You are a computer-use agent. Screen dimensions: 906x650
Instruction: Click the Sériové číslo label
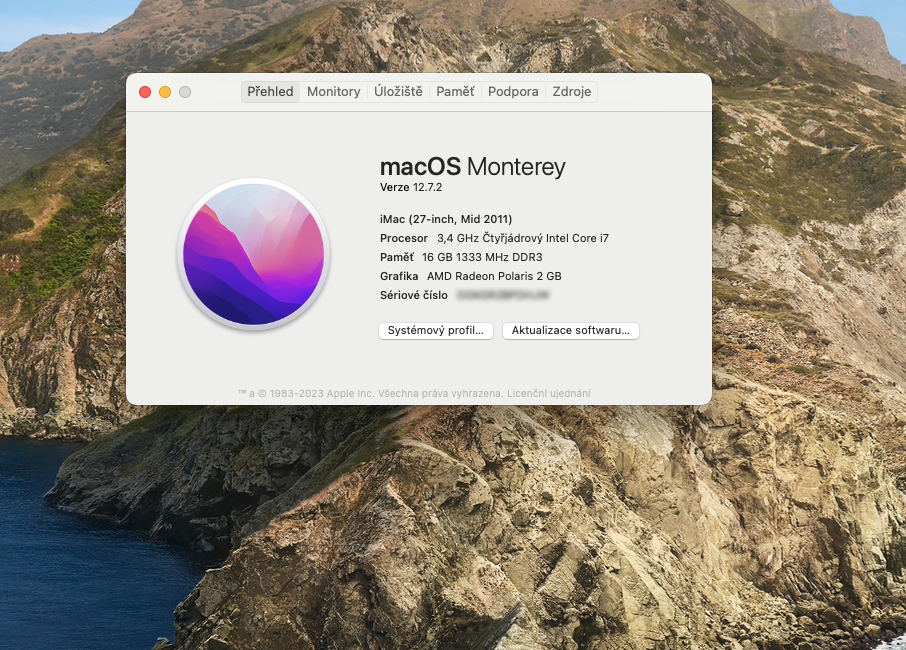(x=414, y=295)
